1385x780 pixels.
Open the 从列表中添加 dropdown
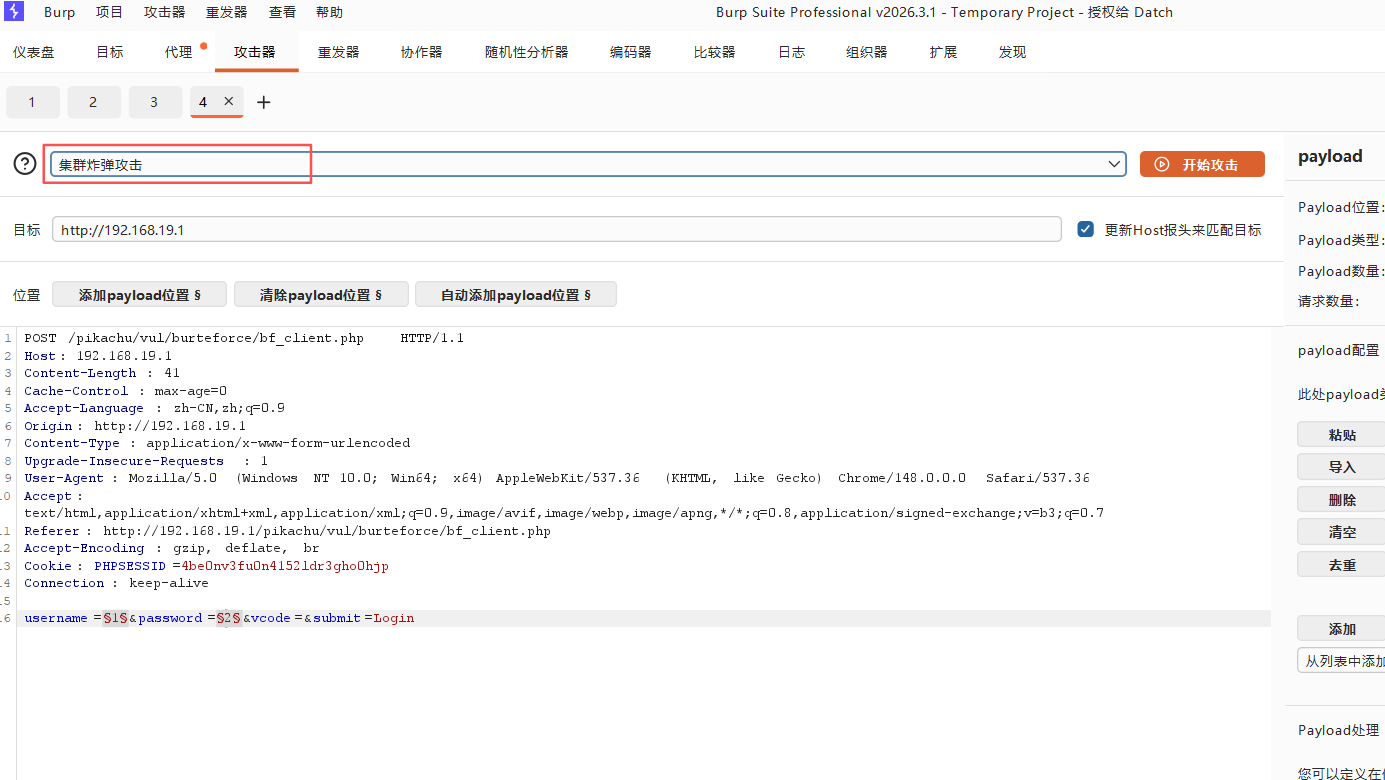1341,661
